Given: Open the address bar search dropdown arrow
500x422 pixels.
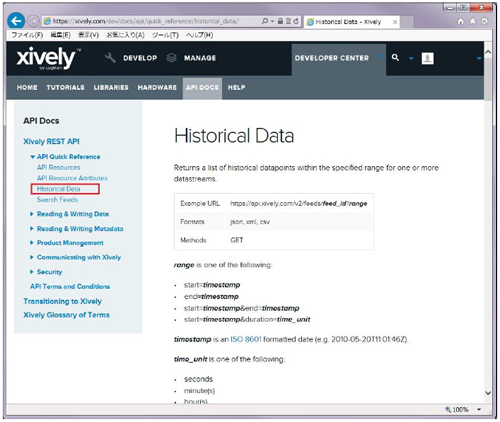Looking at the screenshot, I should [272, 21].
